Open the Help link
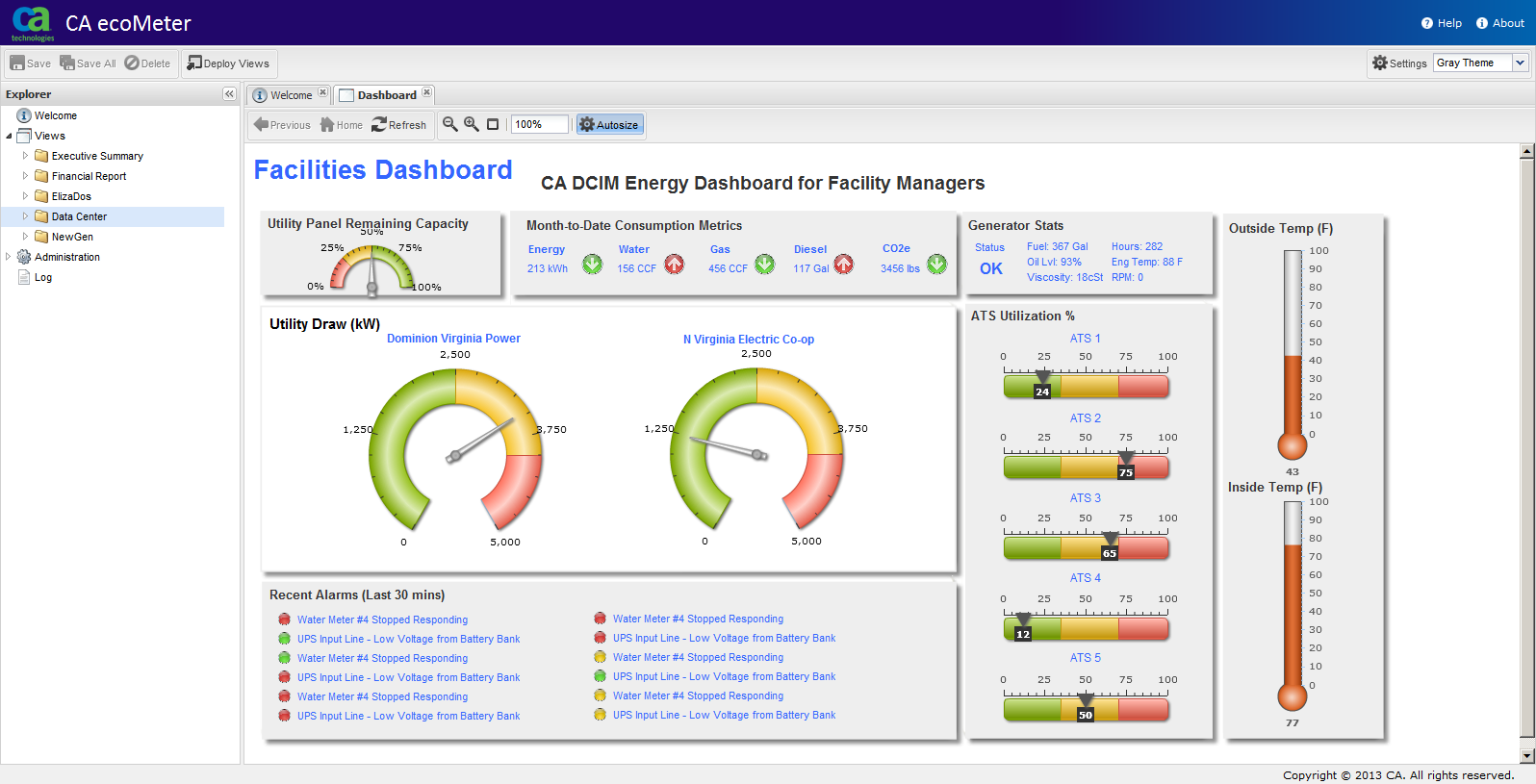This screenshot has height=784, width=1536. (1441, 23)
